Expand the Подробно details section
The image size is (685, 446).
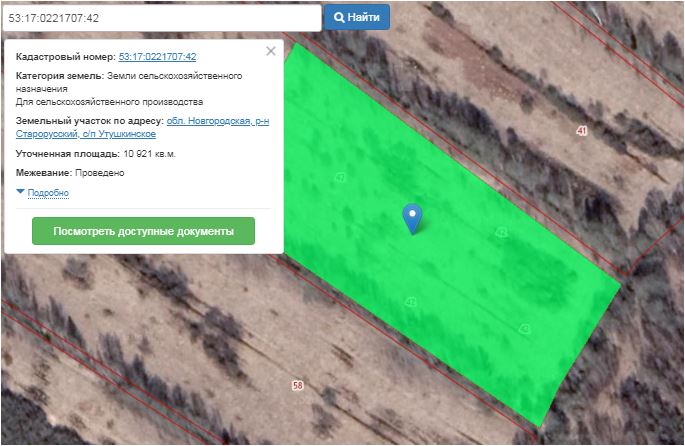(47, 193)
